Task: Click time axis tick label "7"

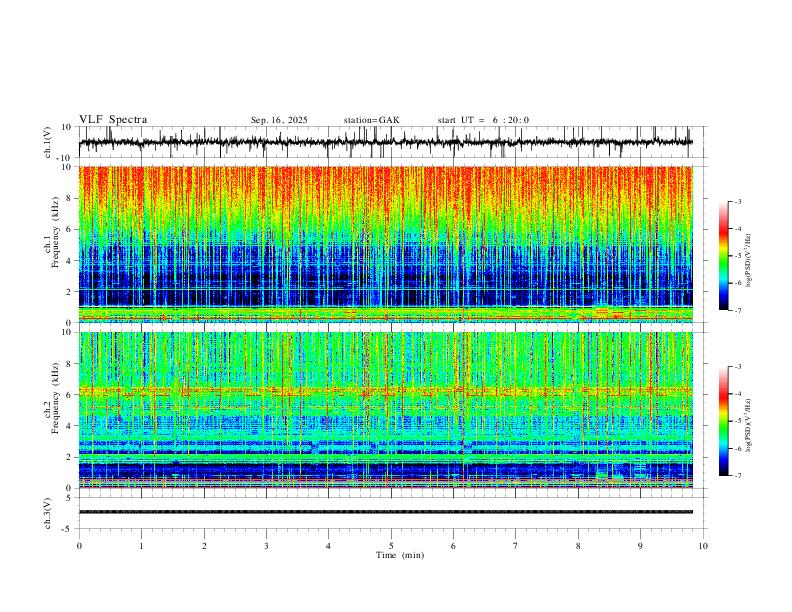Action: coord(516,546)
